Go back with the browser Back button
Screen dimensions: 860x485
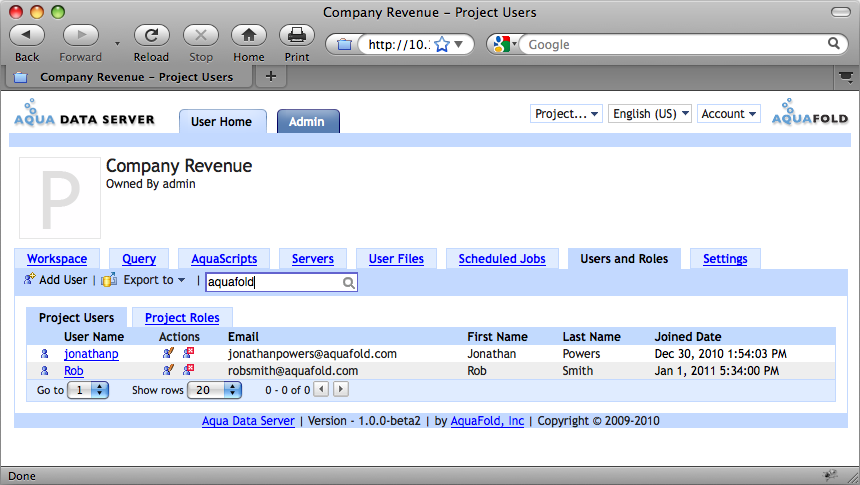[x=27, y=35]
